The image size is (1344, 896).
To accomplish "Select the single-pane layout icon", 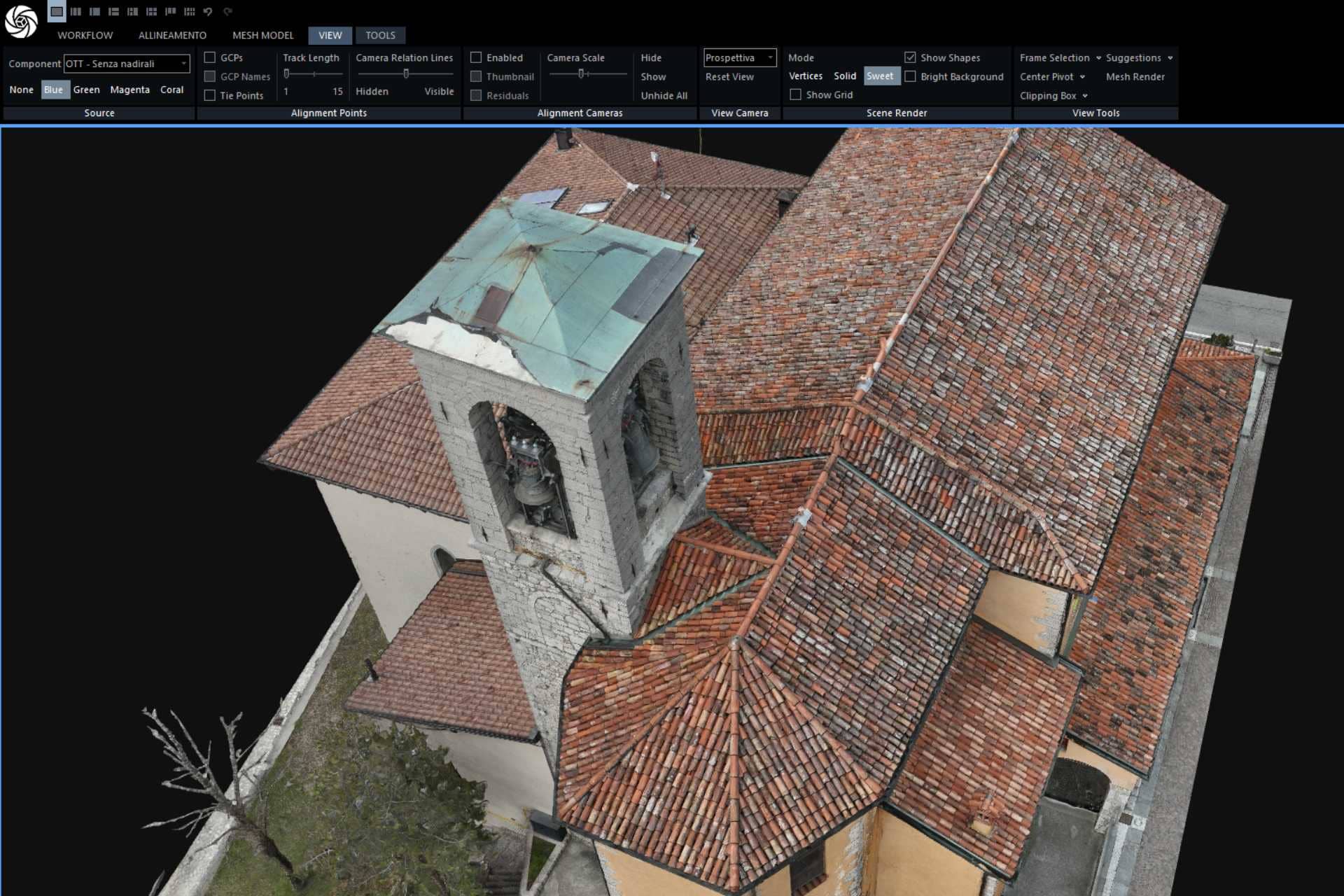I will pos(57,11).
